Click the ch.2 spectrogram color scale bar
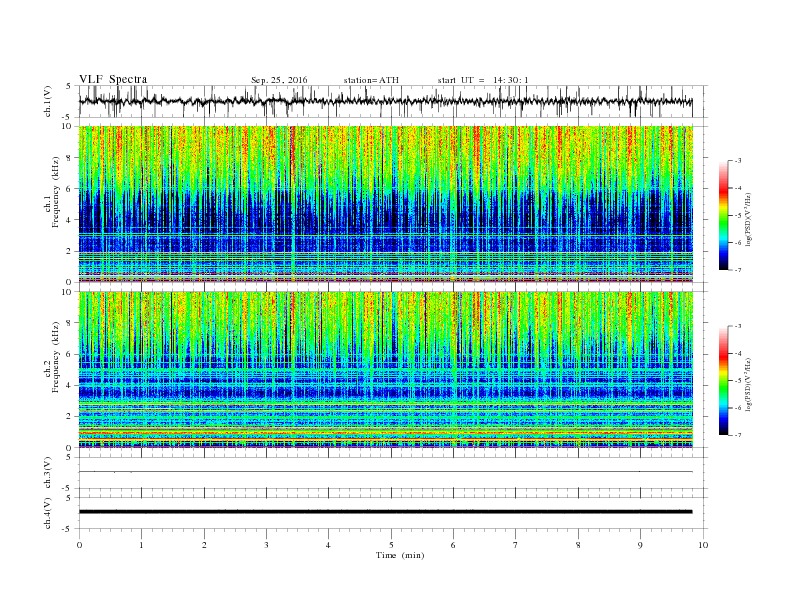This screenshot has height=612, width=792. [x=723, y=381]
